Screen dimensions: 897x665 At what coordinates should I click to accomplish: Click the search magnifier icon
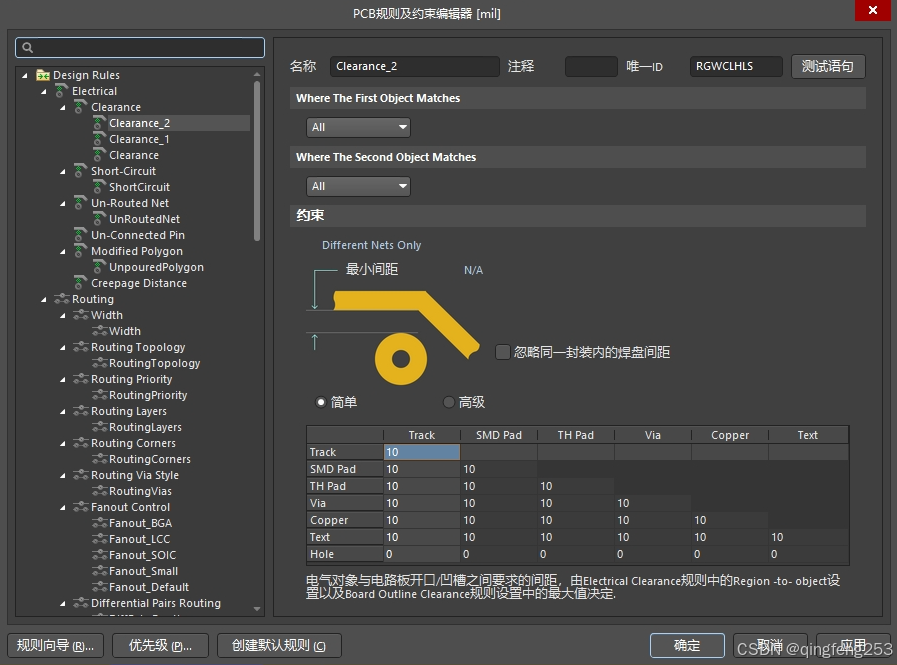(27, 48)
